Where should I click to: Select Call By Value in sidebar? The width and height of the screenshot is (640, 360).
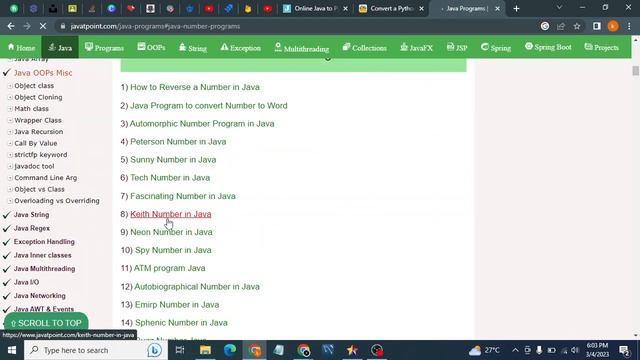[36, 143]
